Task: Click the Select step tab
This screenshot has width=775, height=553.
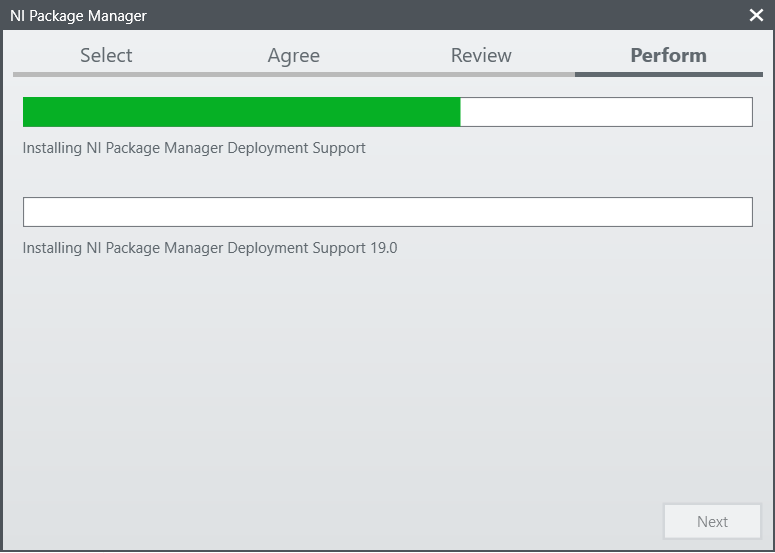Action: (x=106, y=56)
